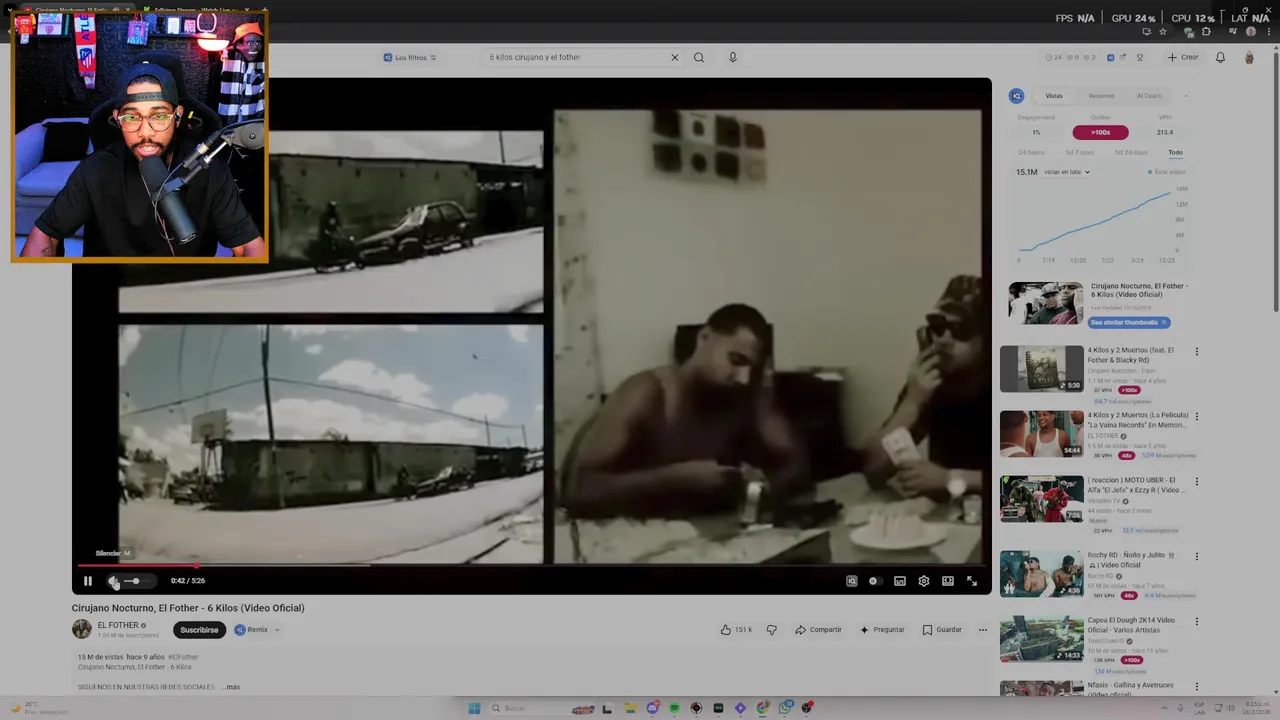Open the notifications bell
This screenshot has width=1280, height=720.
coord(1220,57)
